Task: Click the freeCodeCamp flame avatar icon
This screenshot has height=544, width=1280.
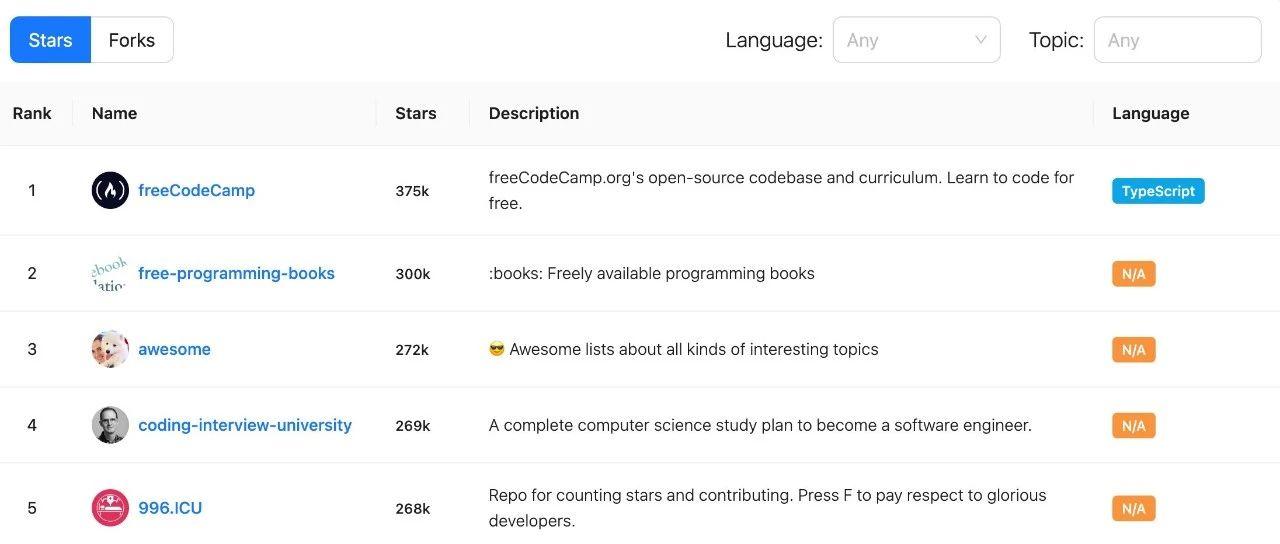Action: coord(110,190)
